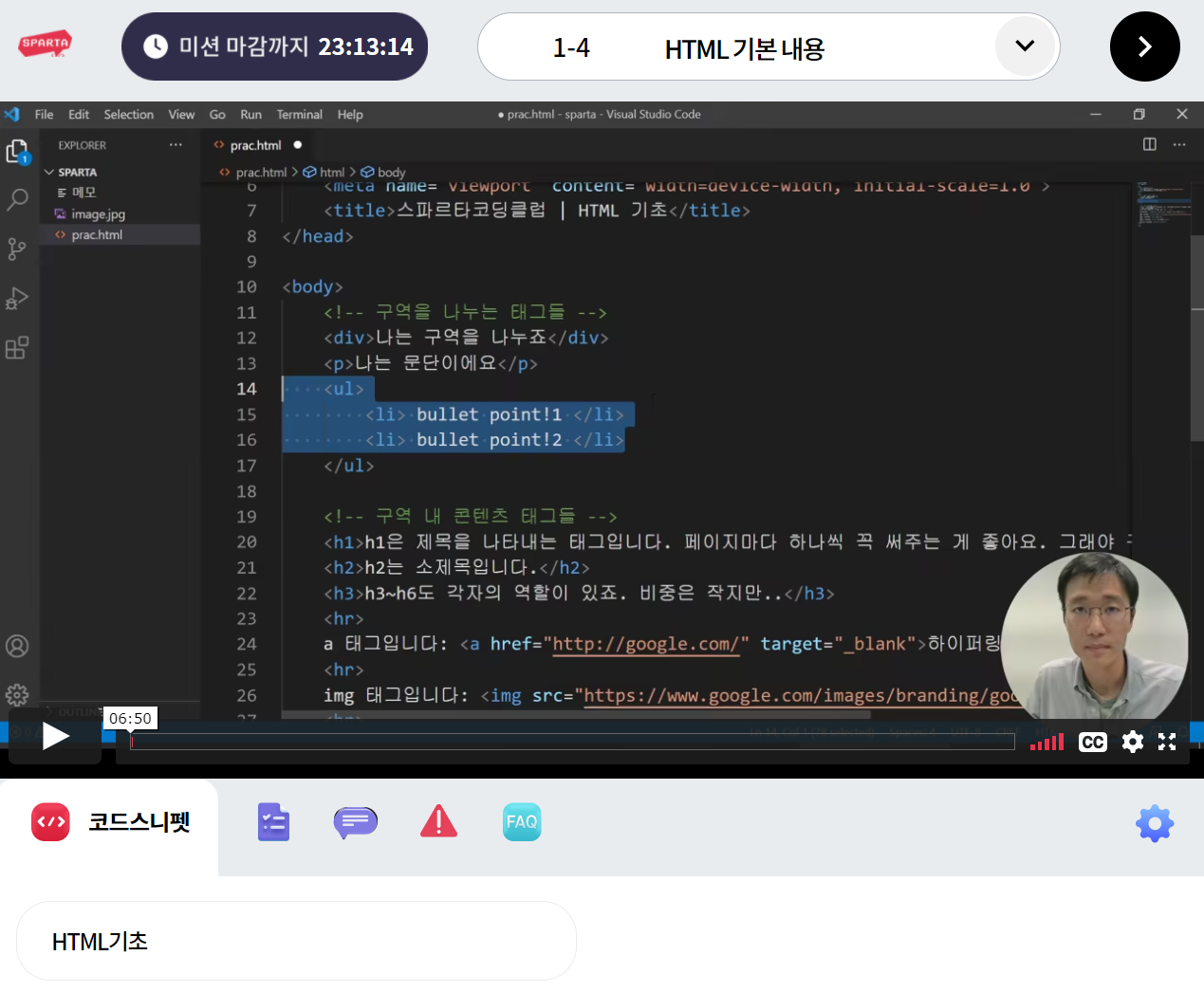This screenshot has height=992, width=1204.
Task: Open Source Control icon in activity bar
Action: pyautogui.click(x=17, y=249)
